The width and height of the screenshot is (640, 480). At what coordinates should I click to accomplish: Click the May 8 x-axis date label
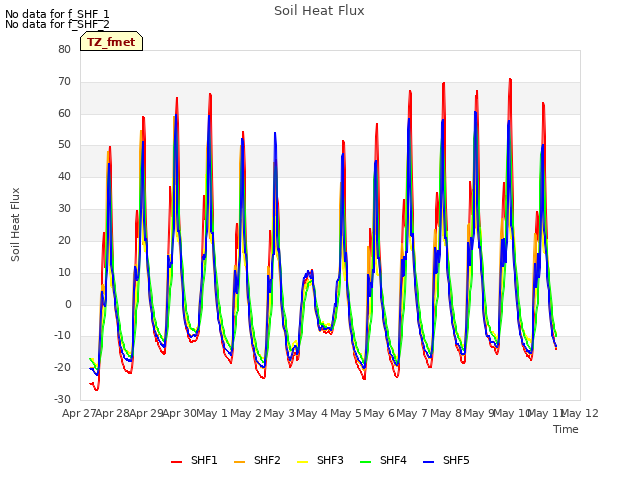[446, 413]
